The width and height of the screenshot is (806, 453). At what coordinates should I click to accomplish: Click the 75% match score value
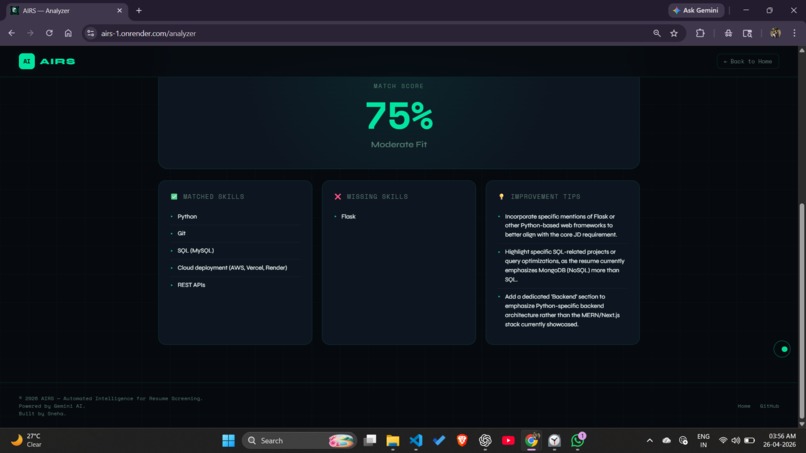(x=399, y=116)
